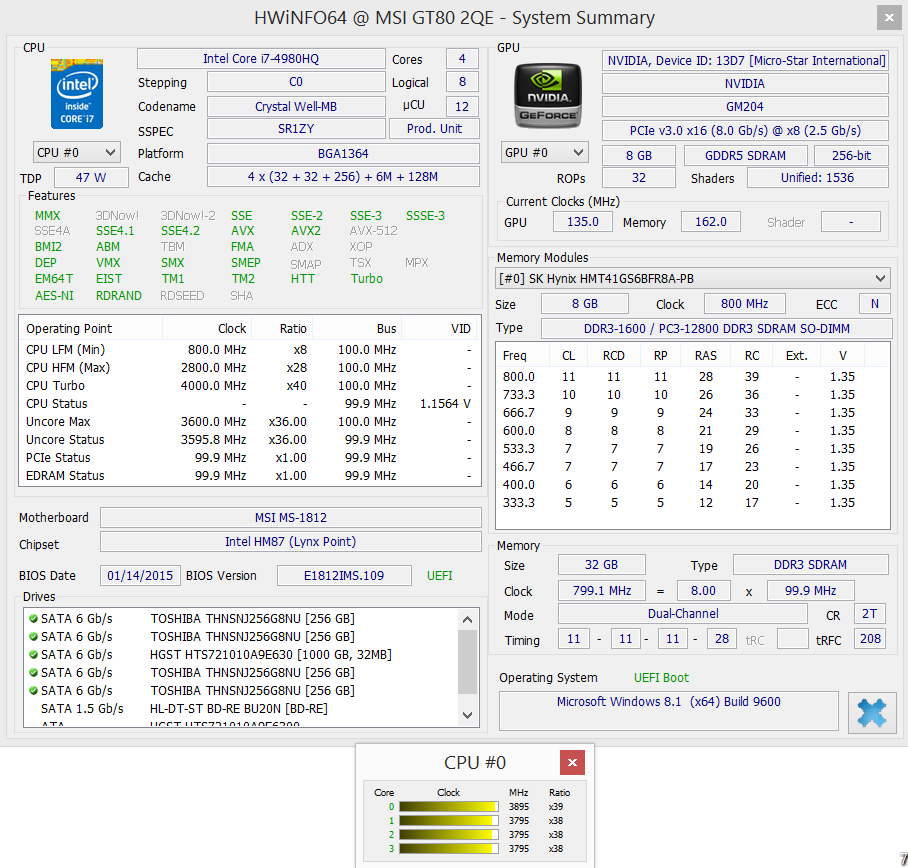Open the GPU #0 selector dropdown

pyautogui.click(x=544, y=153)
